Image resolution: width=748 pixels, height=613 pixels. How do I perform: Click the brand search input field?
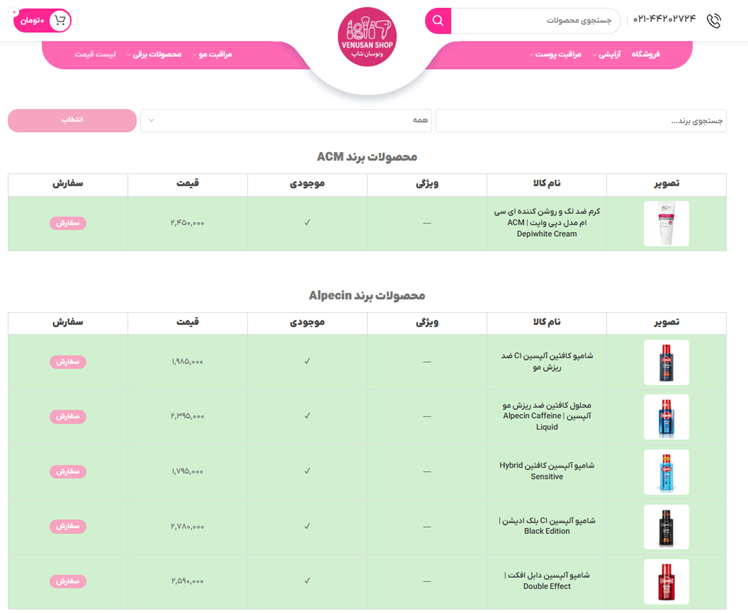(x=581, y=121)
